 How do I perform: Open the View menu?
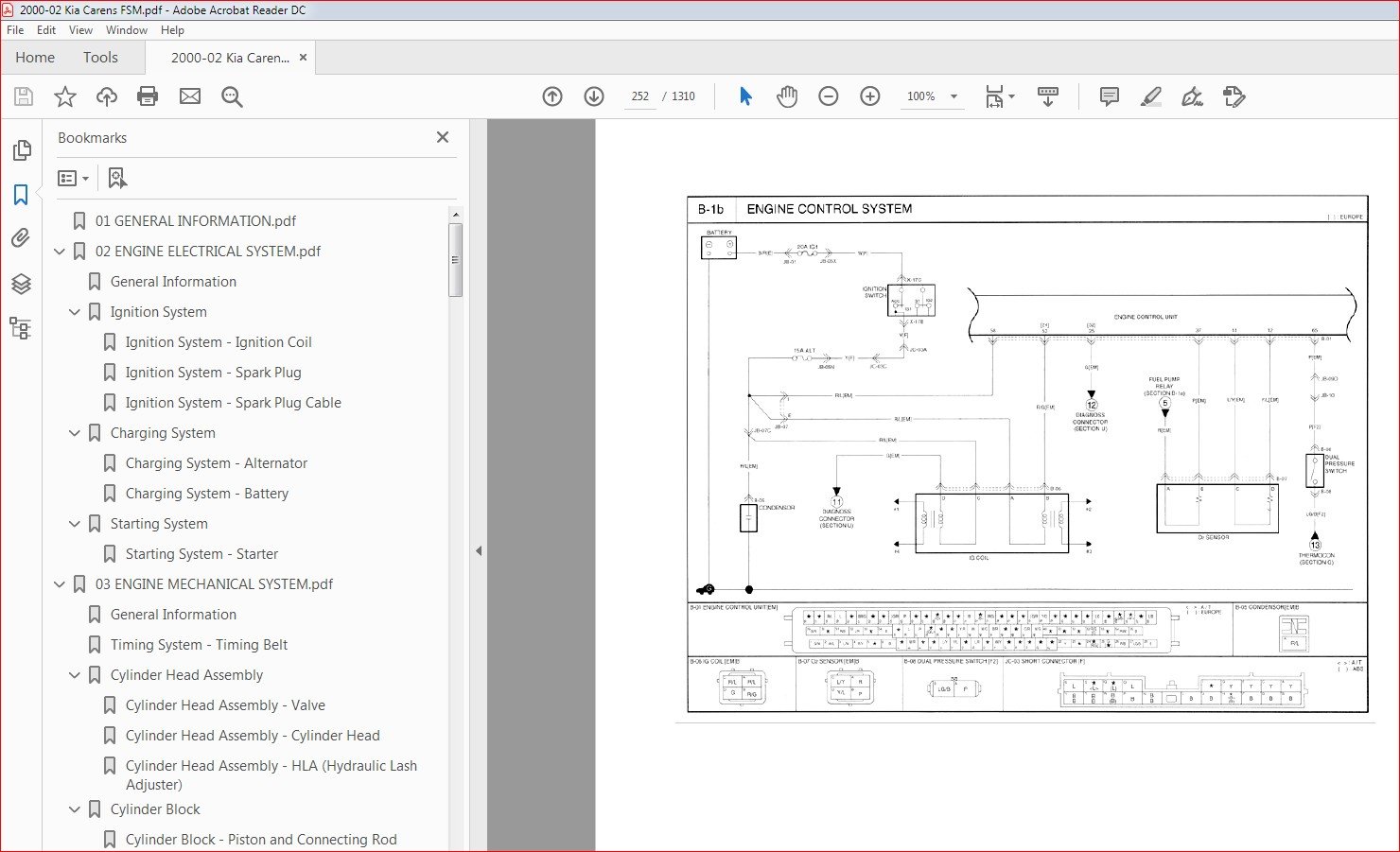(x=81, y=30)
